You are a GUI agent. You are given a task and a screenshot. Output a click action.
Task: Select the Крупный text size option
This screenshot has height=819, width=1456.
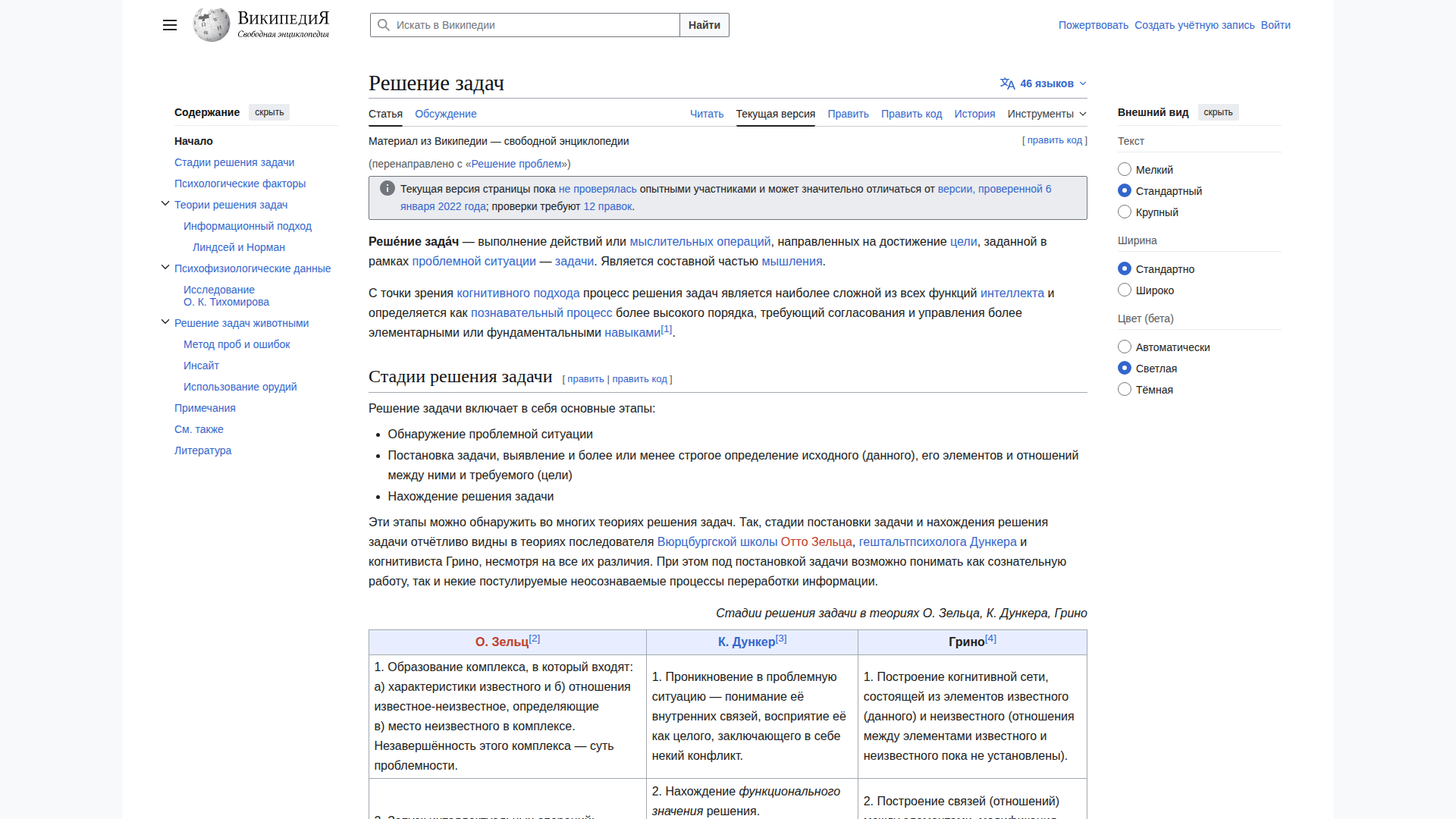[x=1125, y=212]
